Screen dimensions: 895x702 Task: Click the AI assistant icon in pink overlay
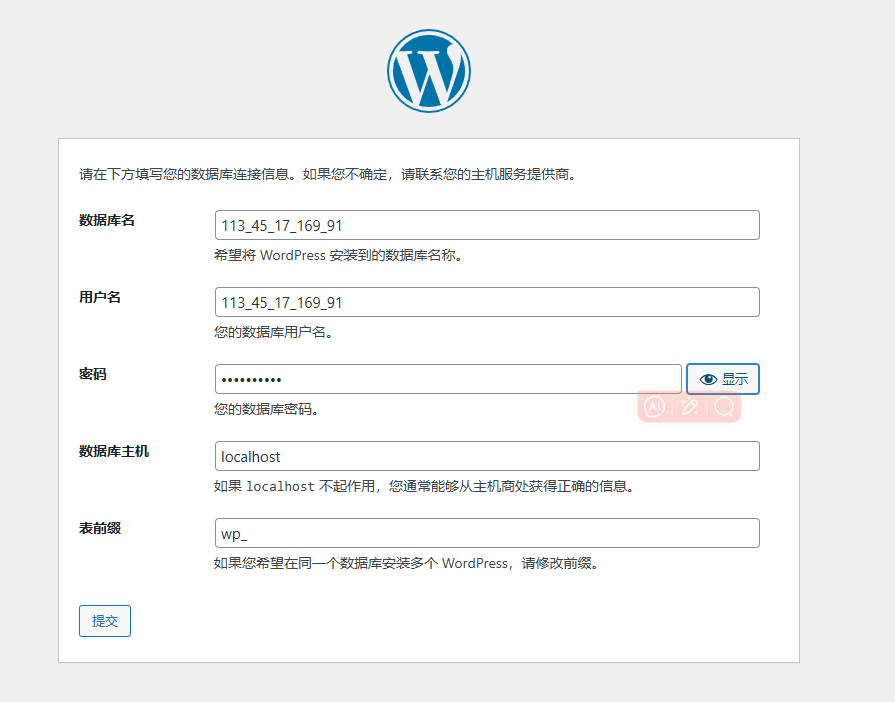click(654, 407)
